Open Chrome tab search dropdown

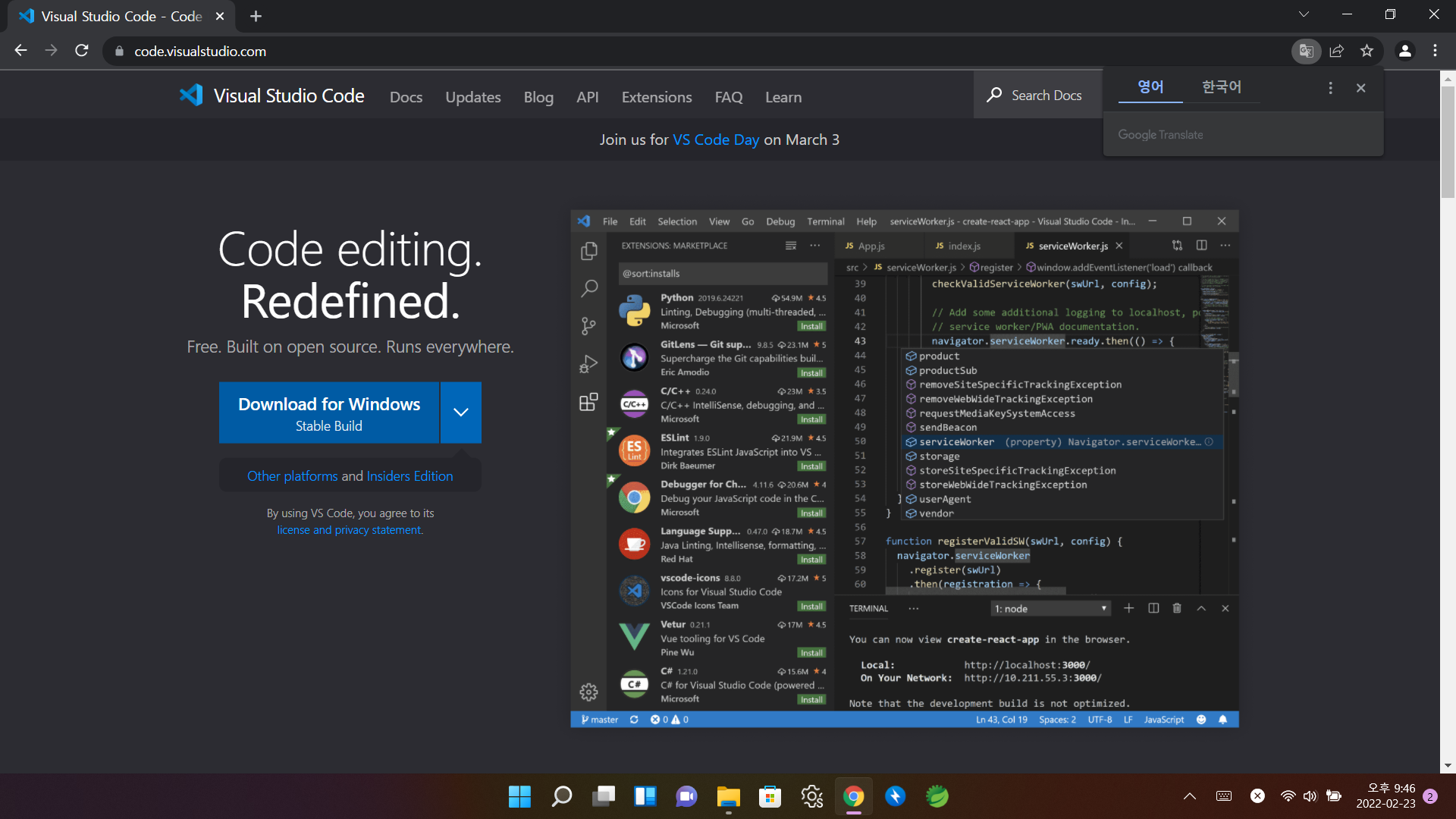pyautogui.click(x=1304, y=14)
